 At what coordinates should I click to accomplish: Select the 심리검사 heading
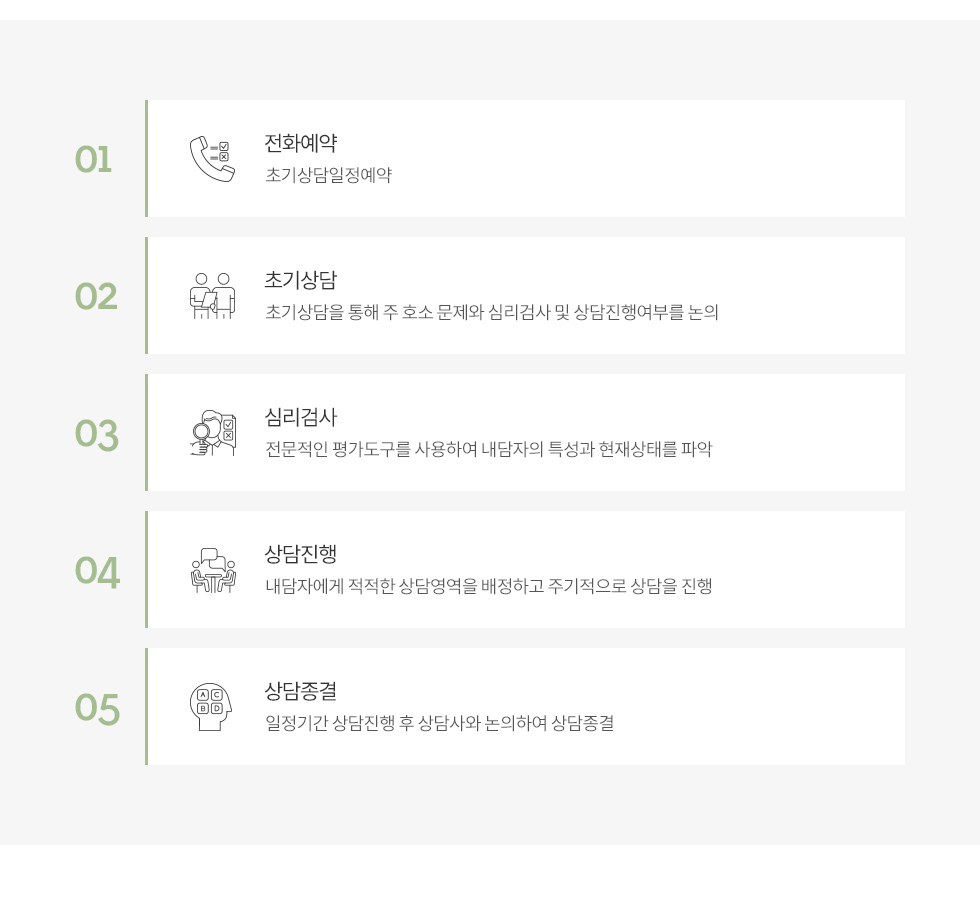pos(301,417)
